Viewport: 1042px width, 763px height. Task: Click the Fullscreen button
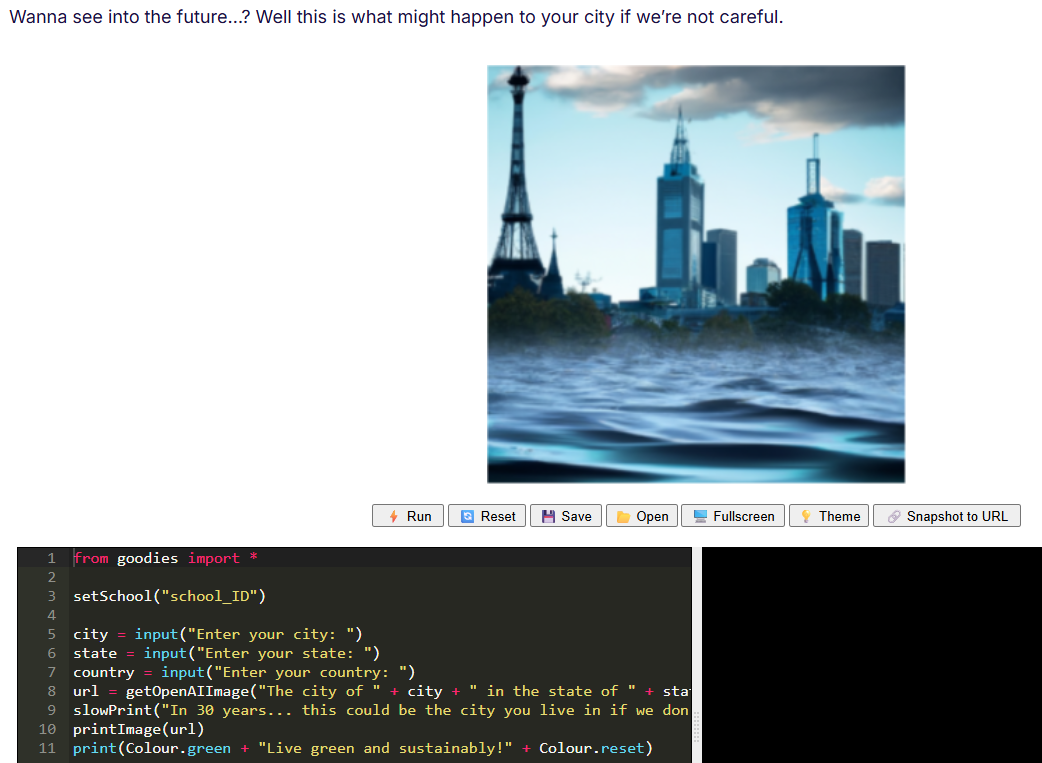[732, 516]
